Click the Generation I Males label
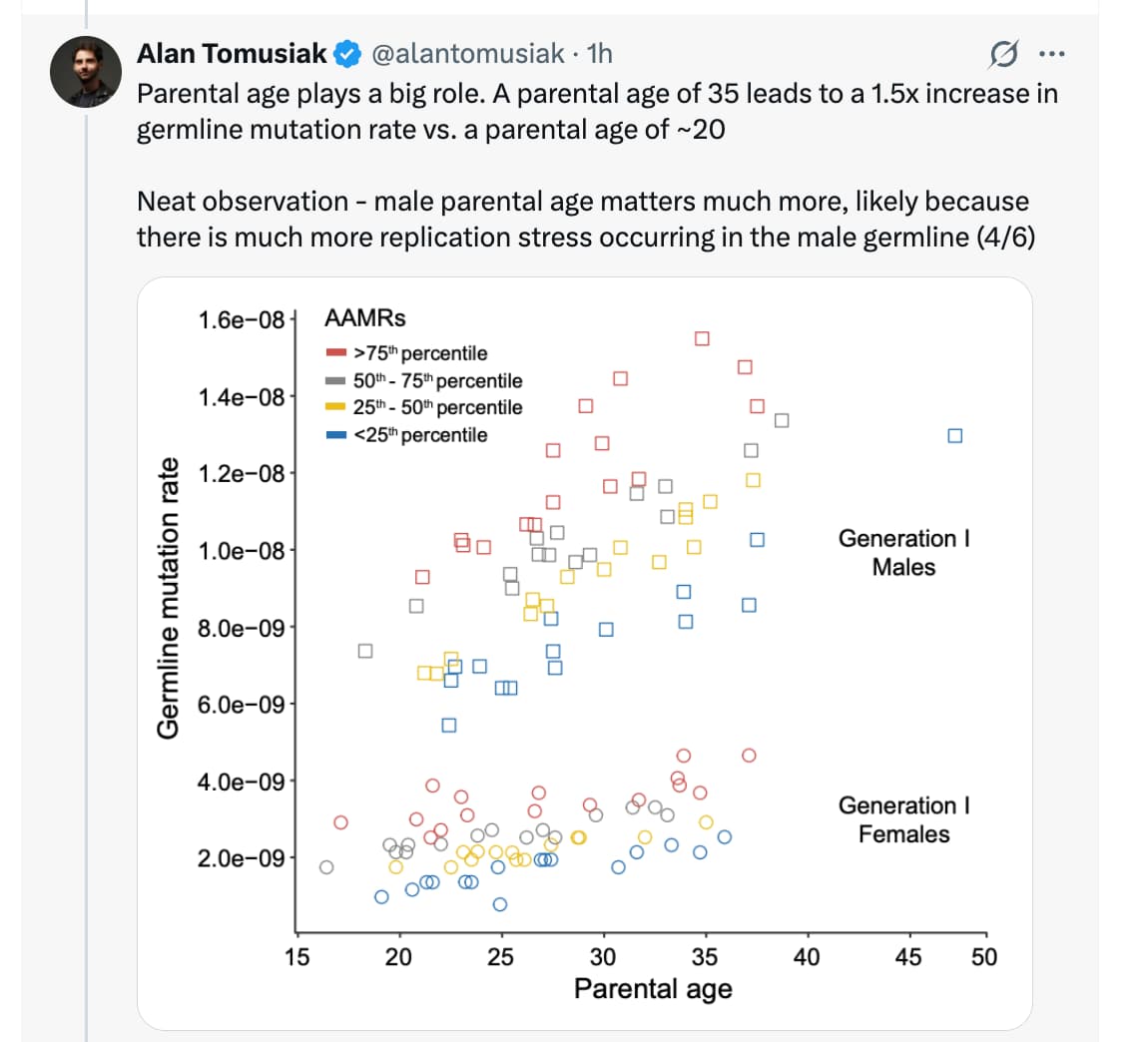This screenshot has height=1042, width=1148. pyautogui.click(x=903, y=553)
